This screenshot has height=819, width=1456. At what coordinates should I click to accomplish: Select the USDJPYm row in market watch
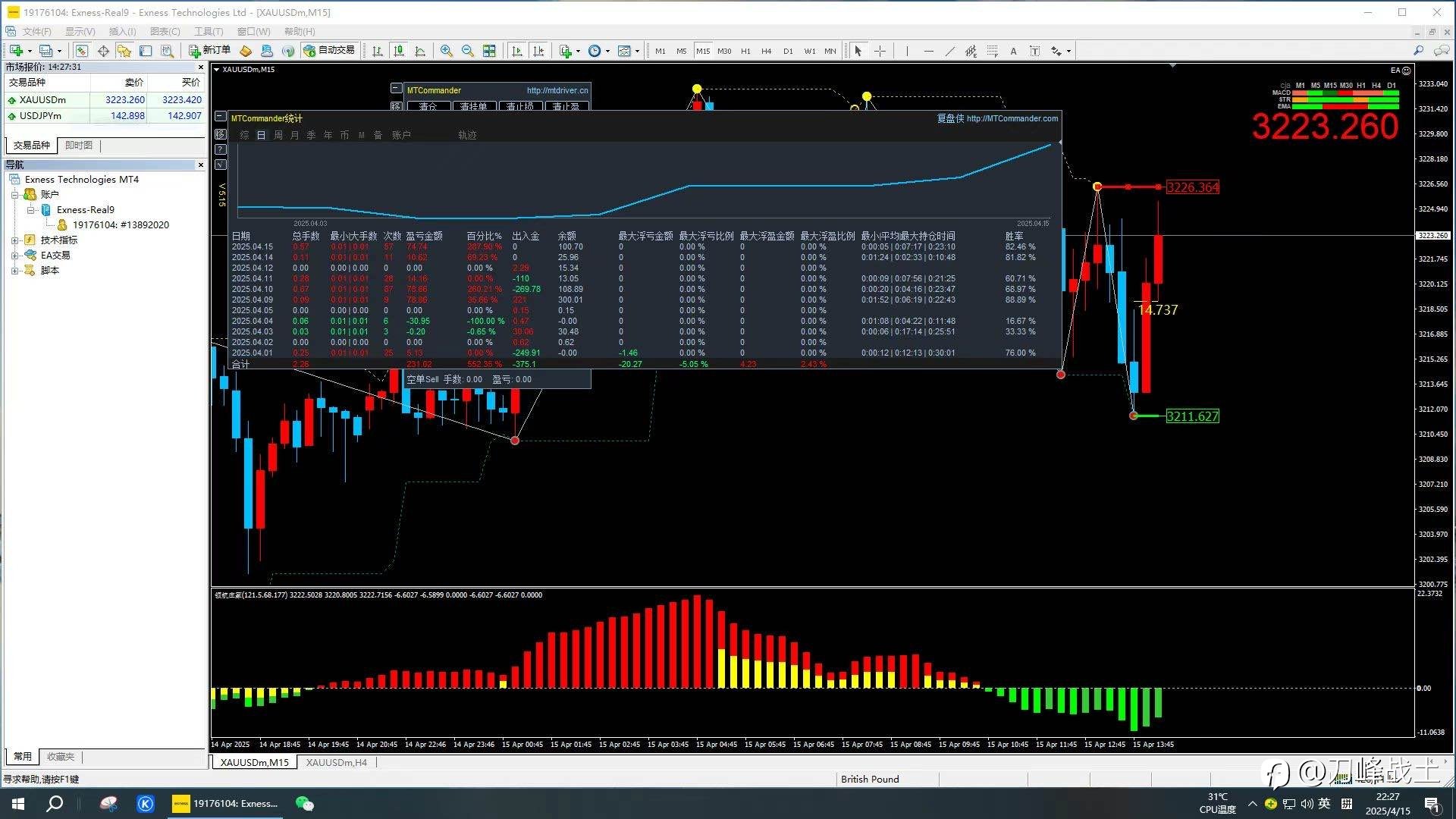[x=105, y=116]
